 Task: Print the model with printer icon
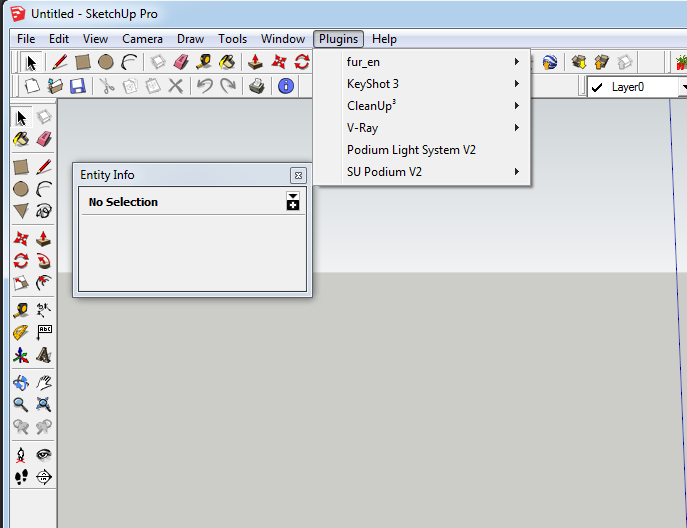(x=257, y=86)
